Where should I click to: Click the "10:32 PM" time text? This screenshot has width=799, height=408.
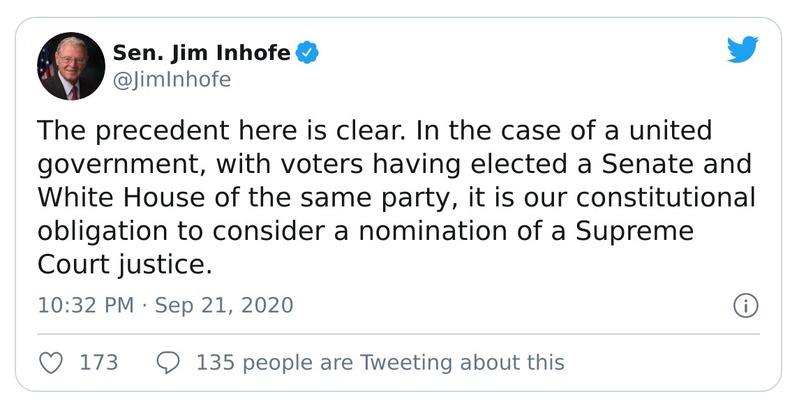(85, 305)
